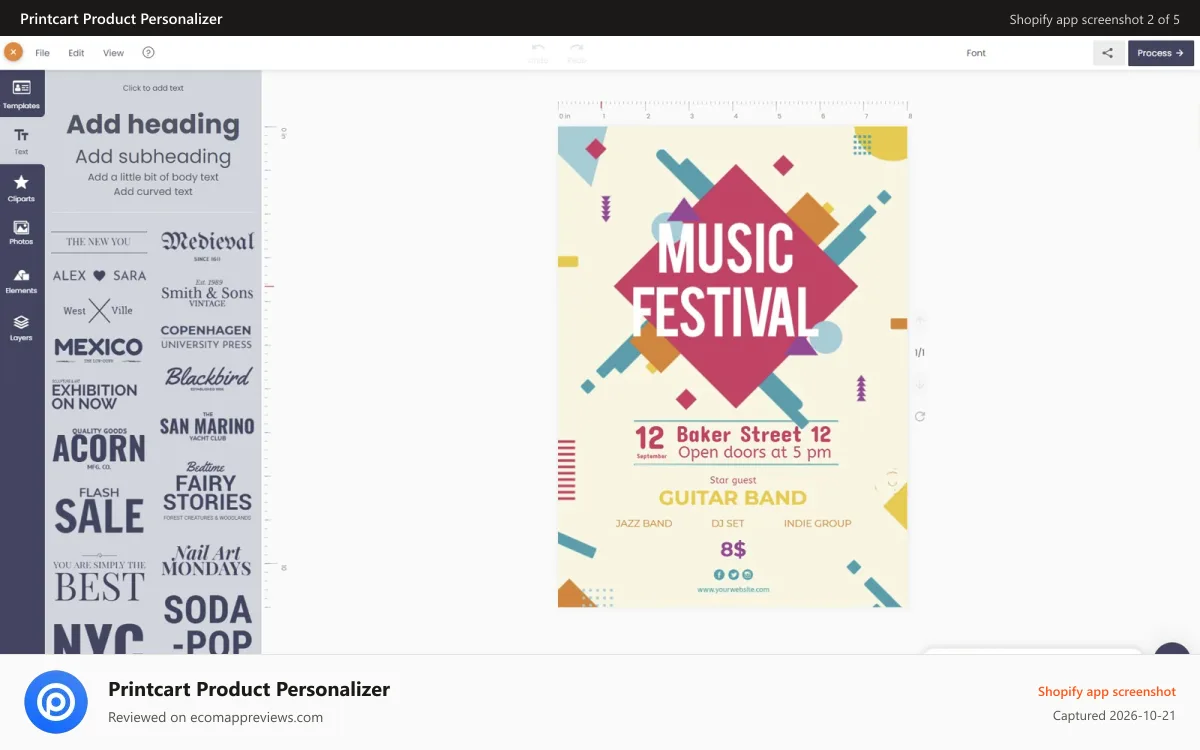
Task: Select 'DJ SET' text on poster
Action: click(728, 523)
